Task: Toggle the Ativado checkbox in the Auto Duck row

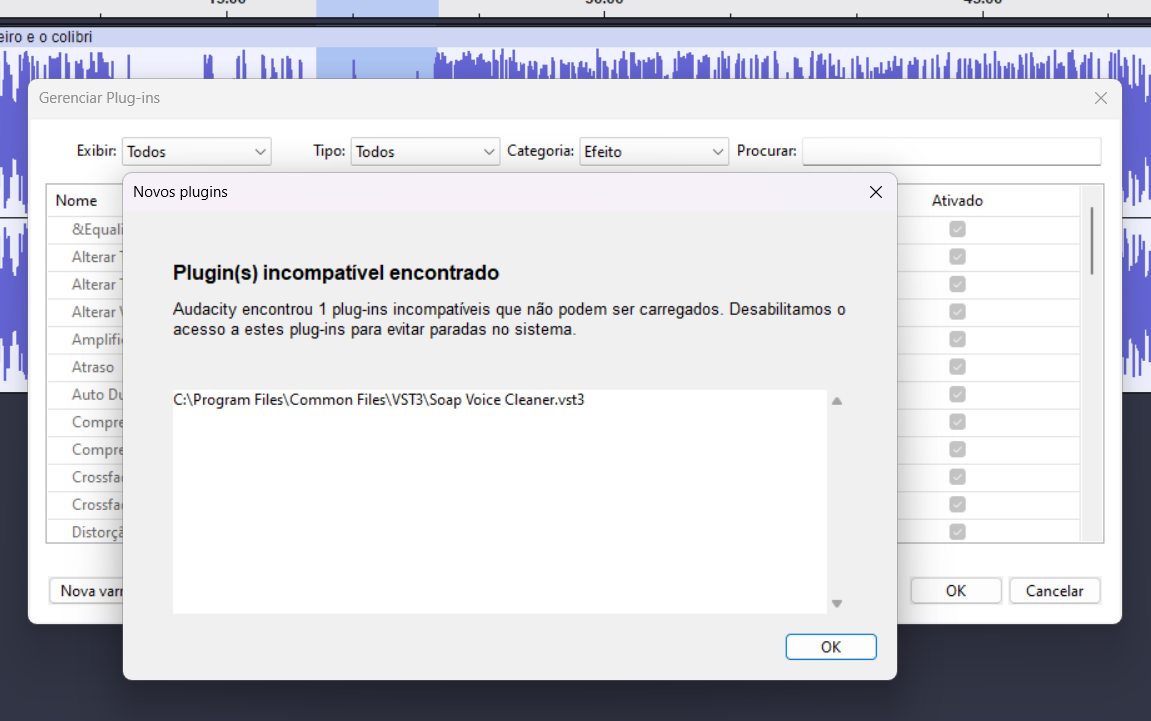Action: (957, 394)
